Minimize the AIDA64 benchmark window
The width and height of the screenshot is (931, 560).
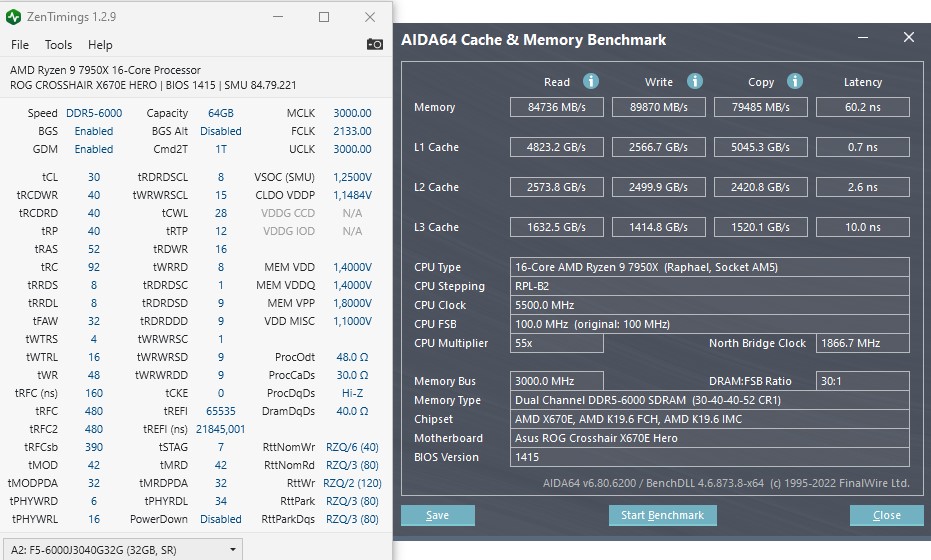863,37
